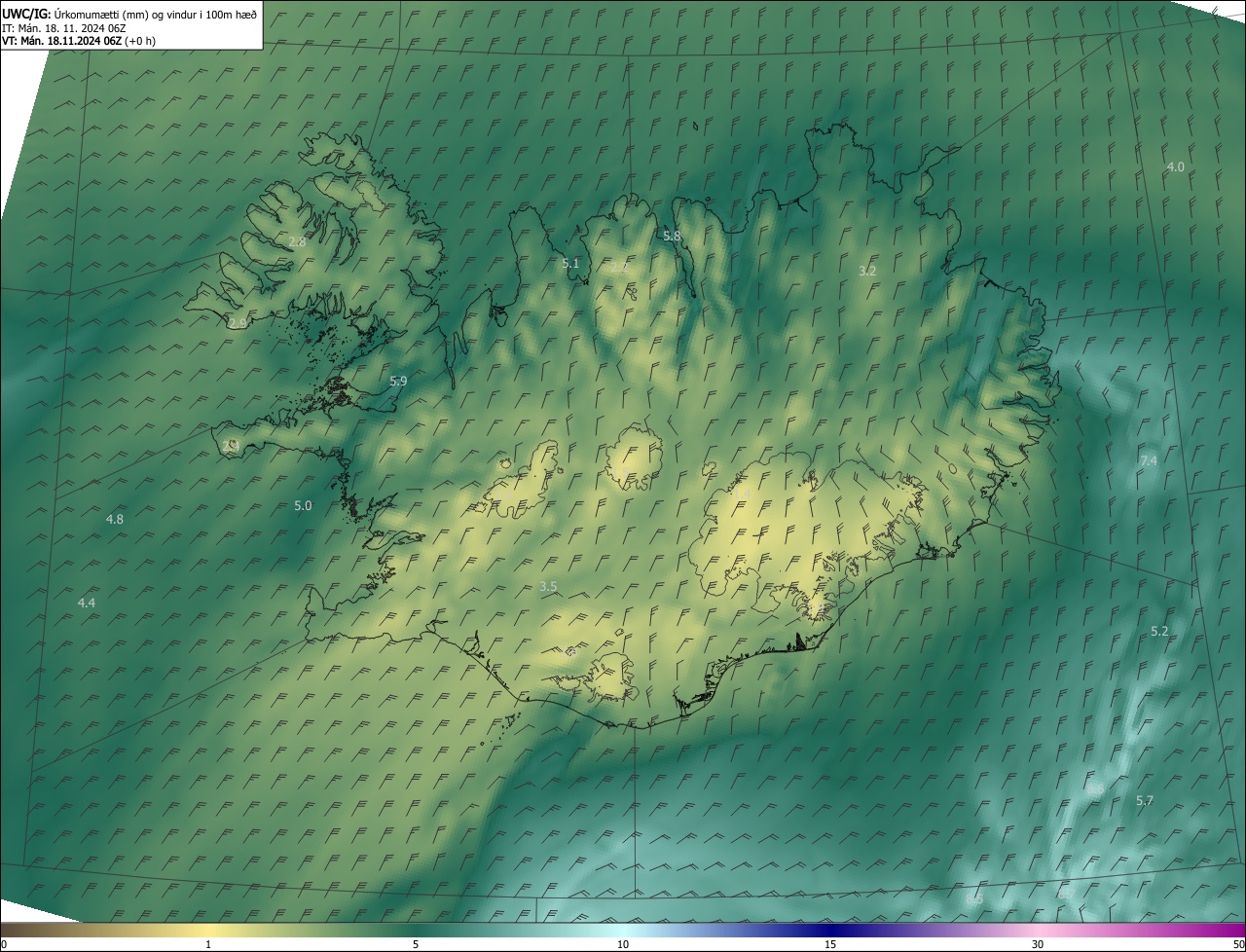Click the 4.8 value label west of Iceland
Image resolution: width=1246 pixels, height=952 pixels.
pos(115,520)
